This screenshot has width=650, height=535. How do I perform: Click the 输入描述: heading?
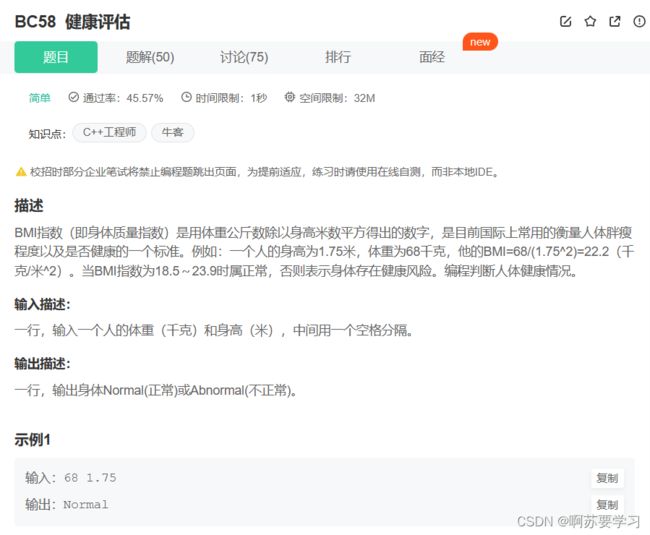42,305
